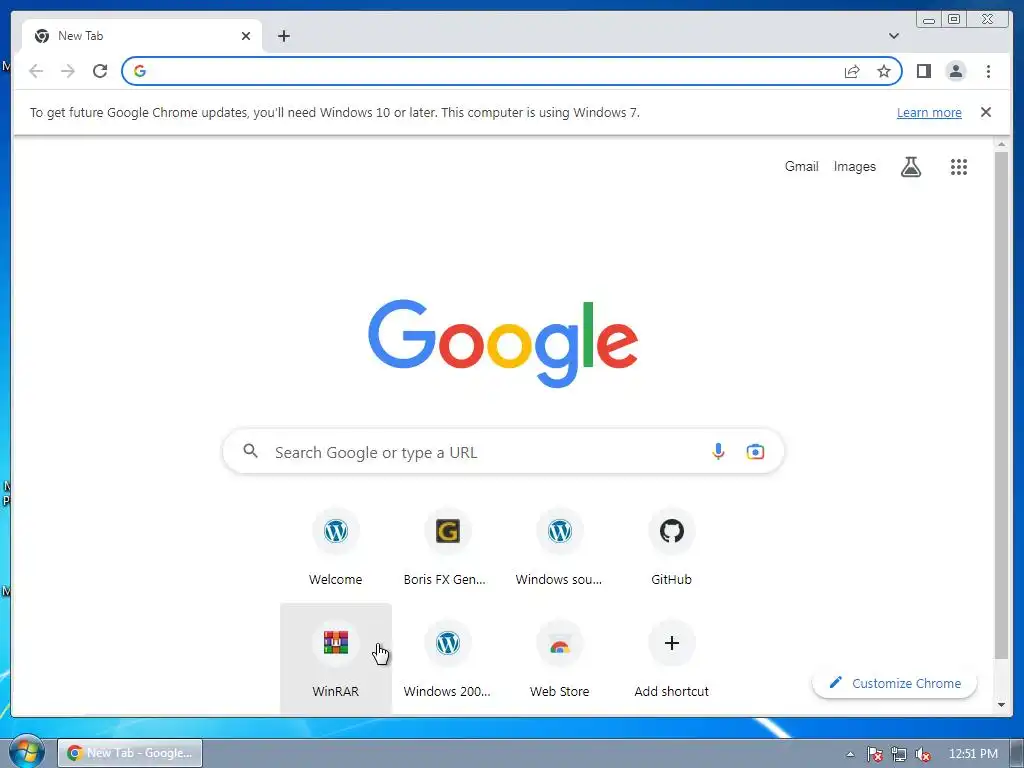Open the profile avatar menu
This screenshot has height=768, width=1024.
tap(955, 71)
